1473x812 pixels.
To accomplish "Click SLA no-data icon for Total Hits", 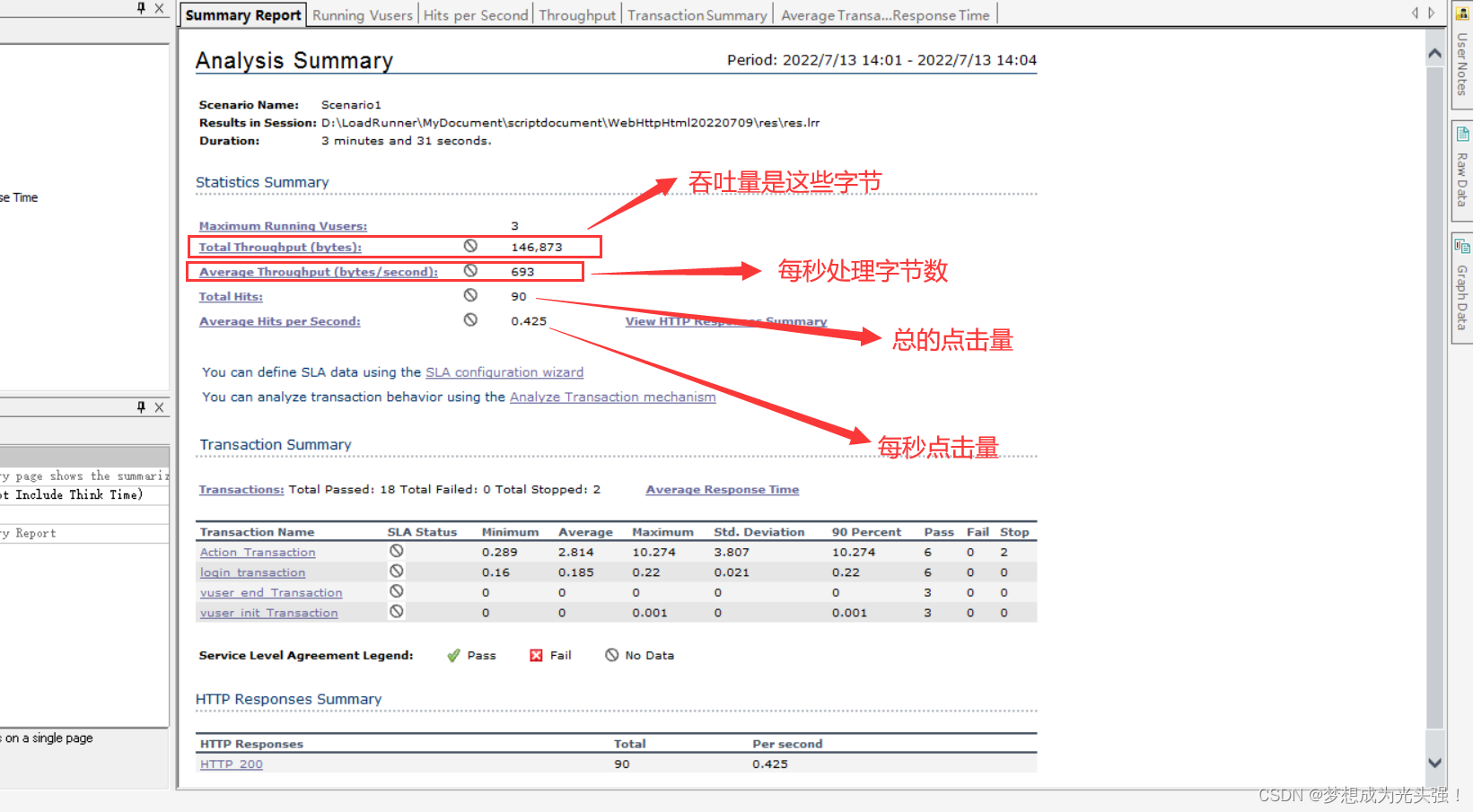I will (x=470, y=295).
